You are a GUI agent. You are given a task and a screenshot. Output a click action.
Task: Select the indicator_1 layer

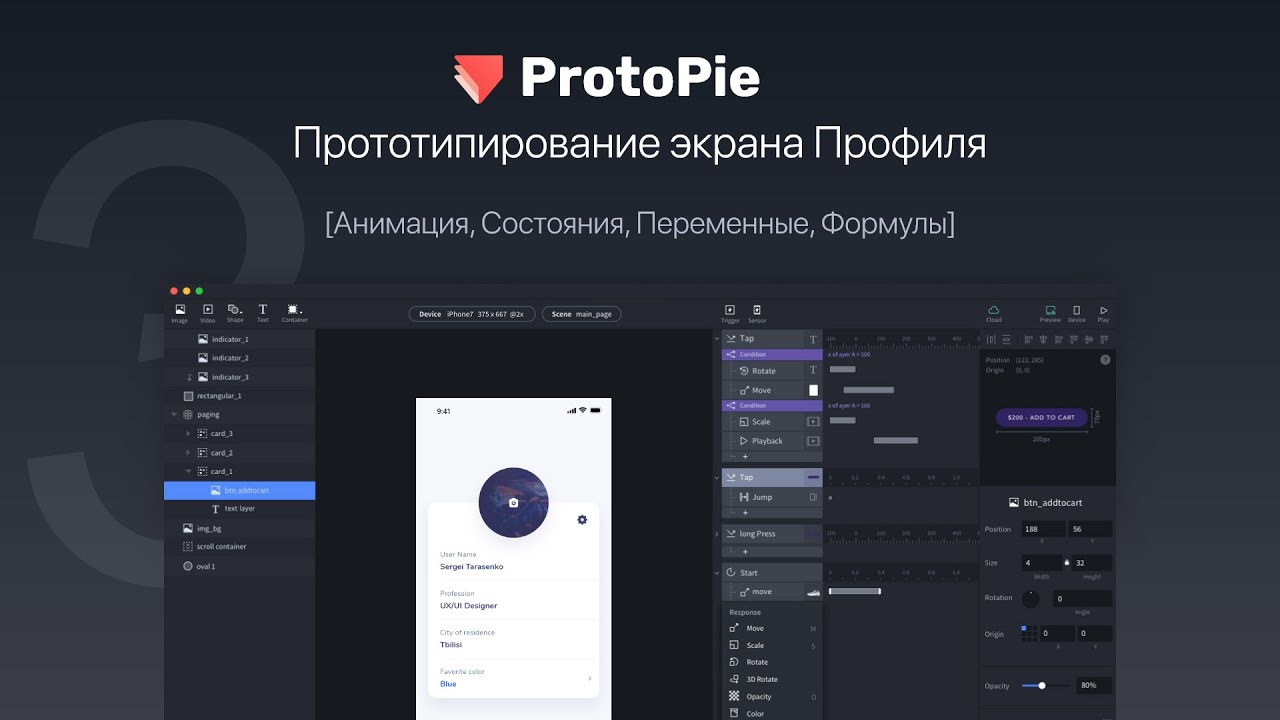[240, 339]
